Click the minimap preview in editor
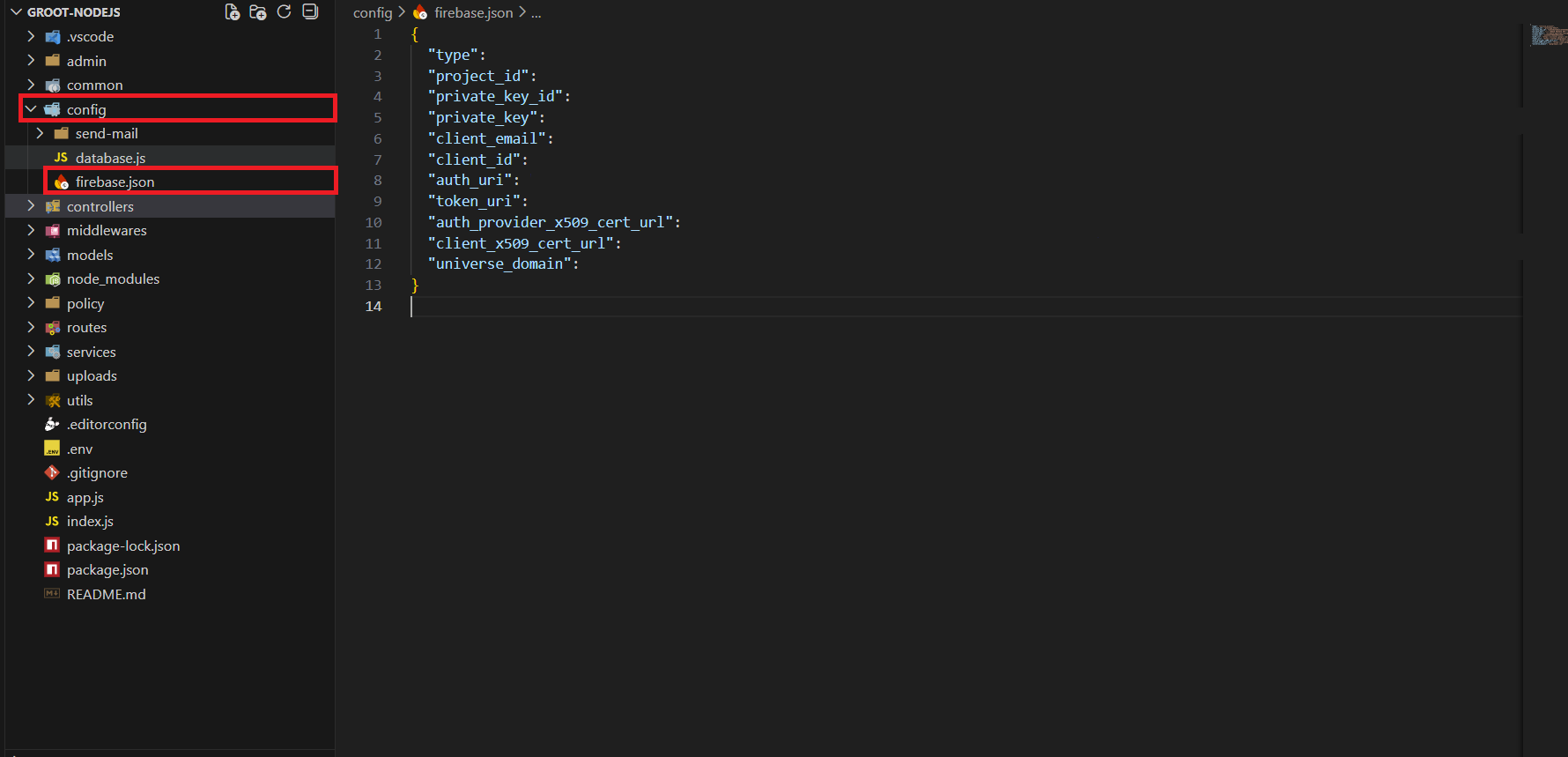 click(1548, 35)
